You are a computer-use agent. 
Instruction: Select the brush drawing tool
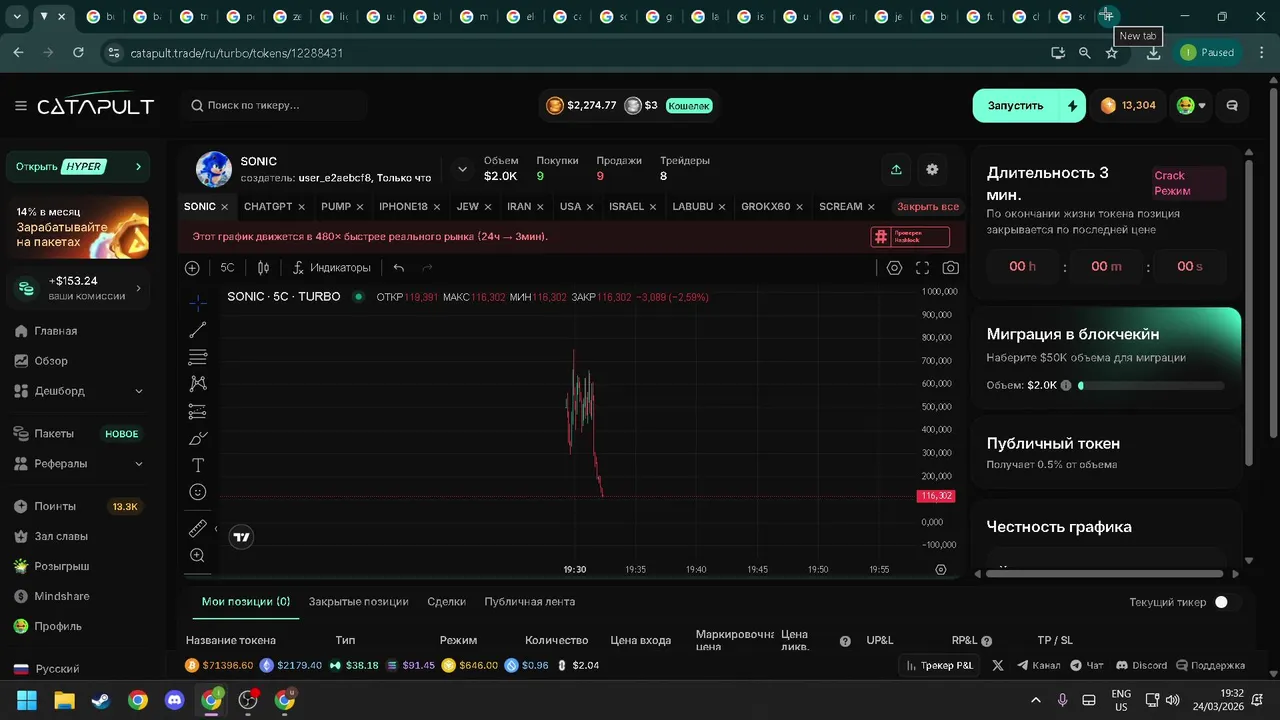point(198,438)
